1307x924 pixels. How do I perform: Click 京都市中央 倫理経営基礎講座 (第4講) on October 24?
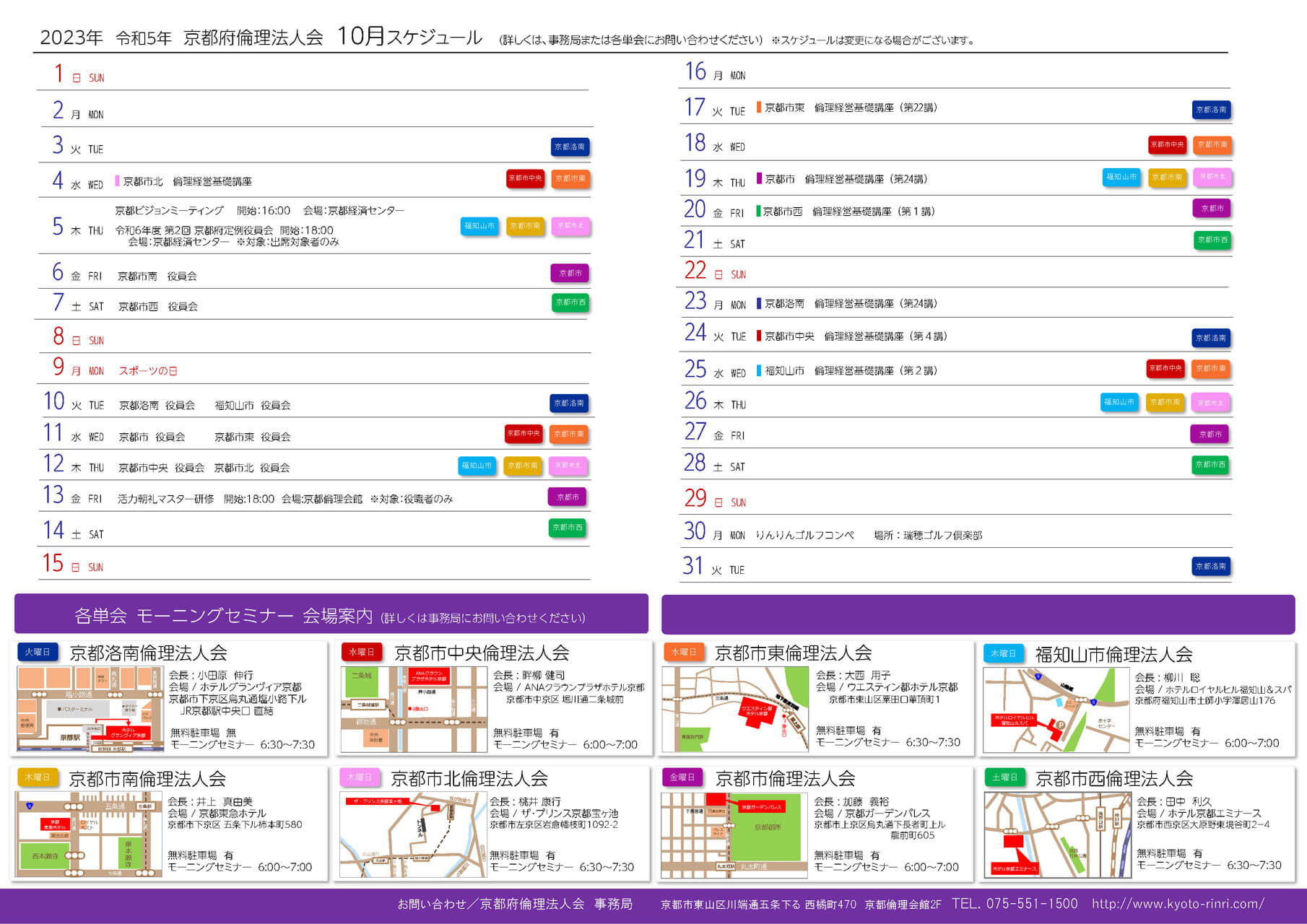pos(856,336)
